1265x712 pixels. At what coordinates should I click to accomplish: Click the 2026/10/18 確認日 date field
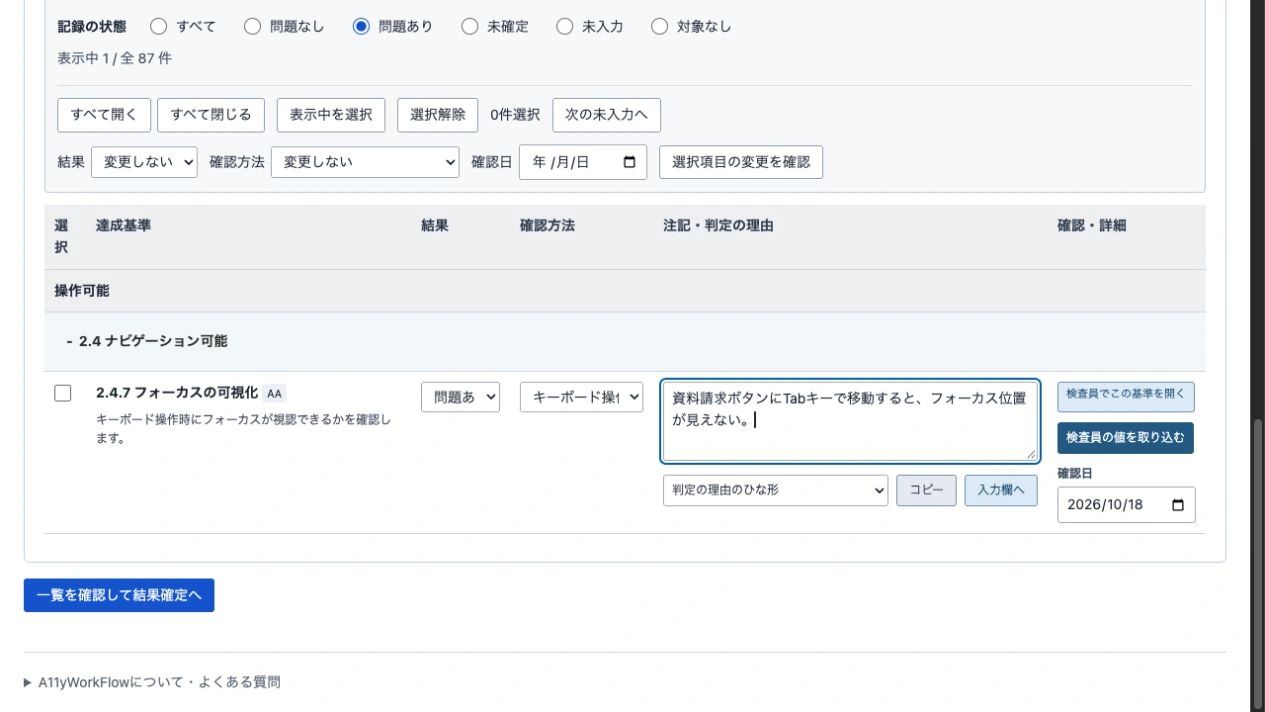(x=1126, y=505)
